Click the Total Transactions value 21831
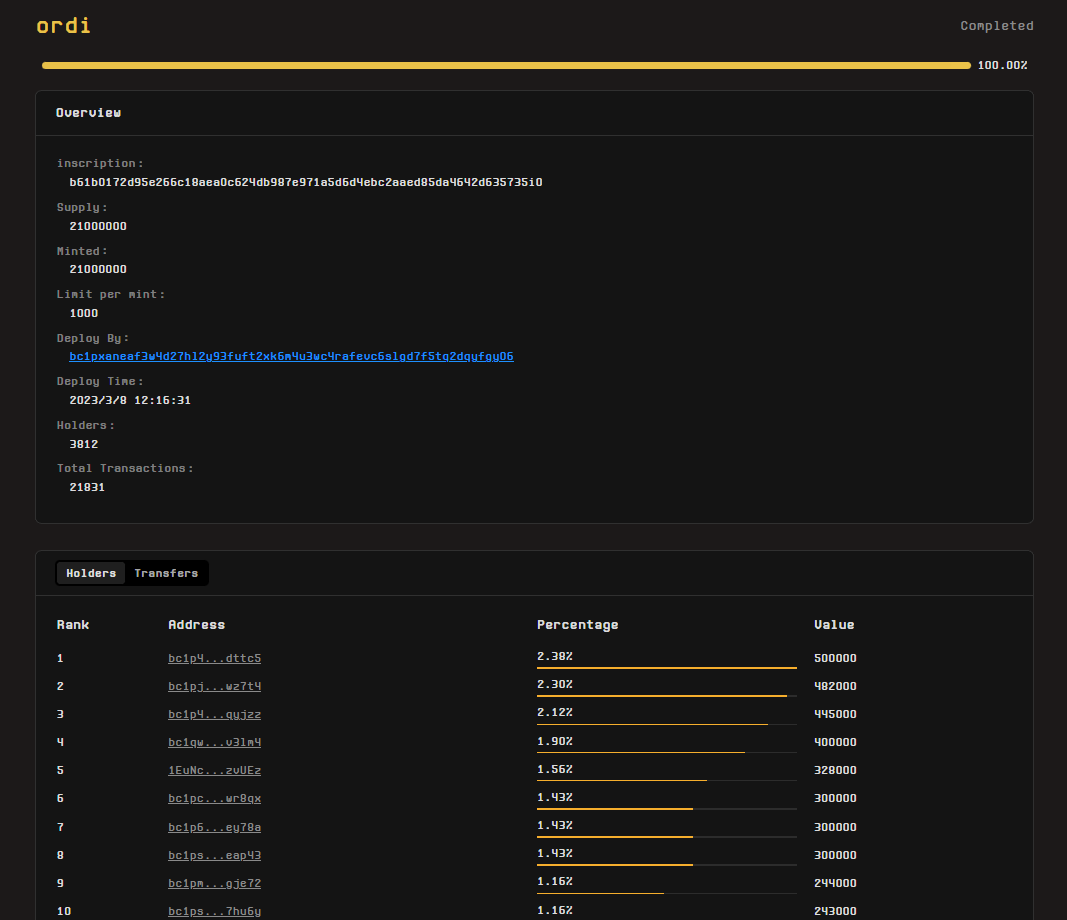This screenshot has height=920, width=1067. pos(87,487)
